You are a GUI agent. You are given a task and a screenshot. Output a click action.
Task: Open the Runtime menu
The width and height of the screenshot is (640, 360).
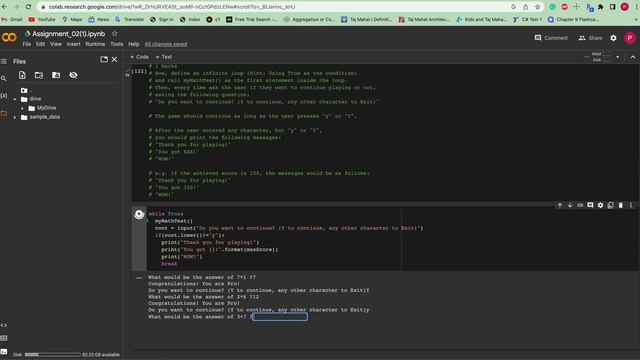[x=95, y=44]
